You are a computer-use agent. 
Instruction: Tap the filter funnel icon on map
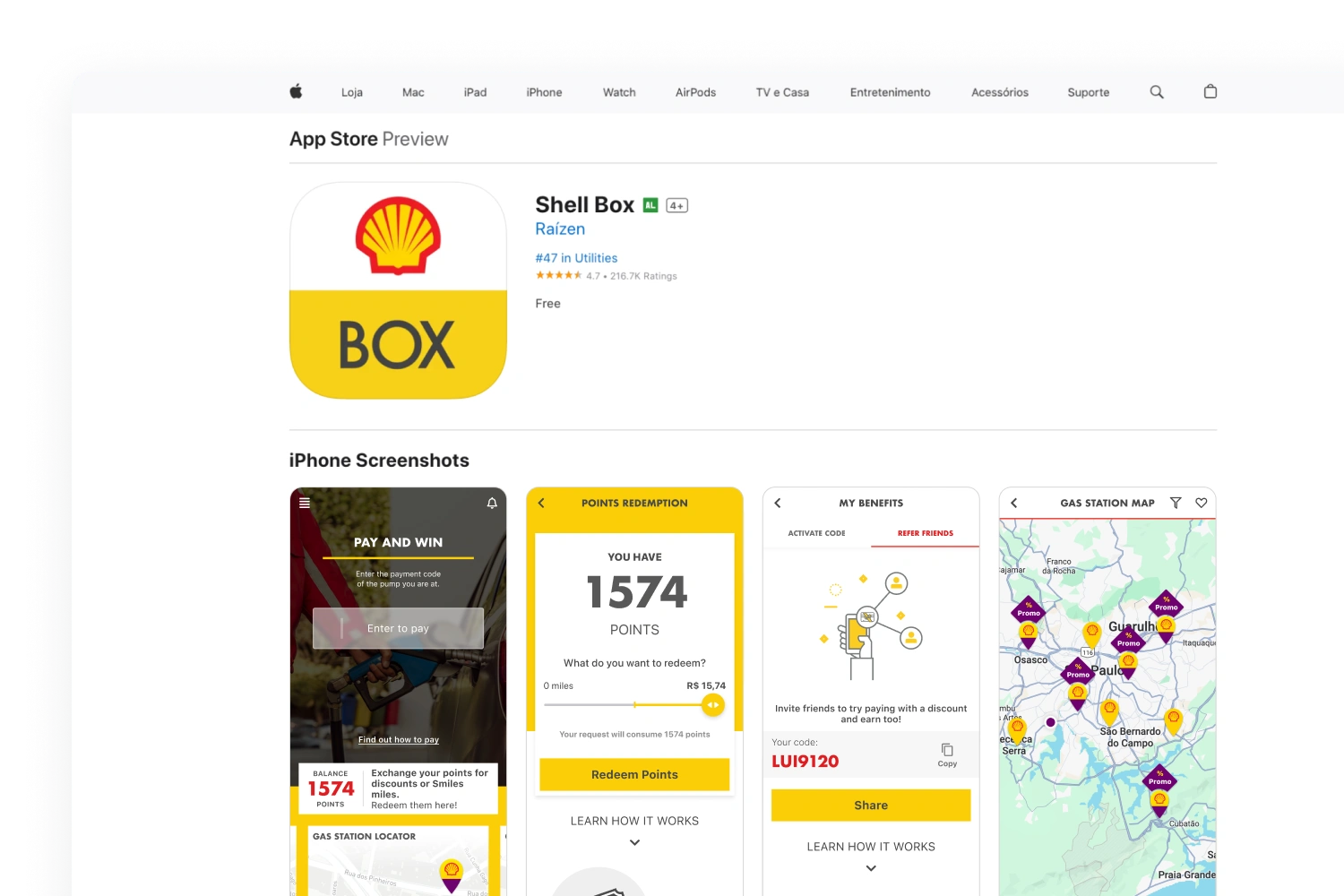[x=1176, y=503]
